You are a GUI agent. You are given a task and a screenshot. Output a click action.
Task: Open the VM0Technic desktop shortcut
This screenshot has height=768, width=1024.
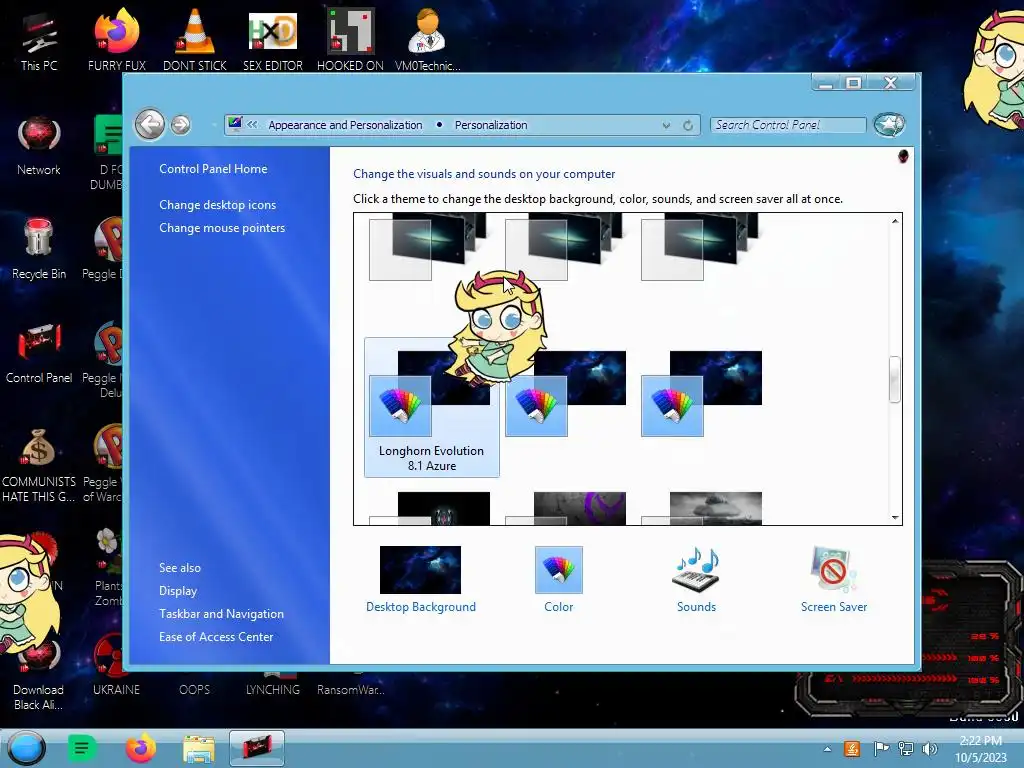click(x=428, y=40)
